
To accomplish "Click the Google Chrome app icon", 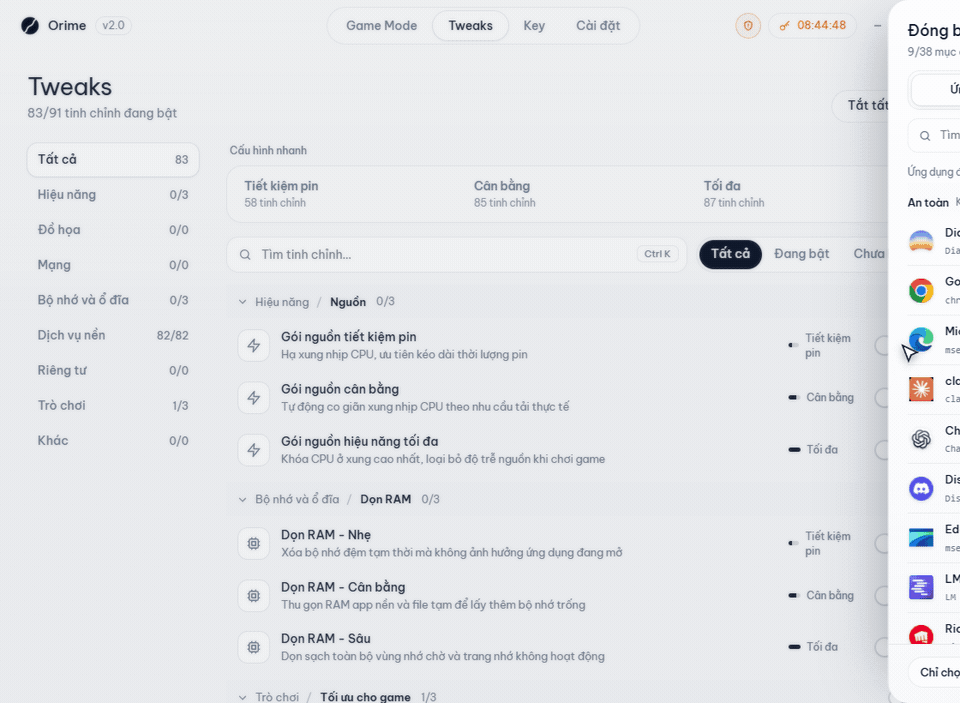I will click(921, 290).
